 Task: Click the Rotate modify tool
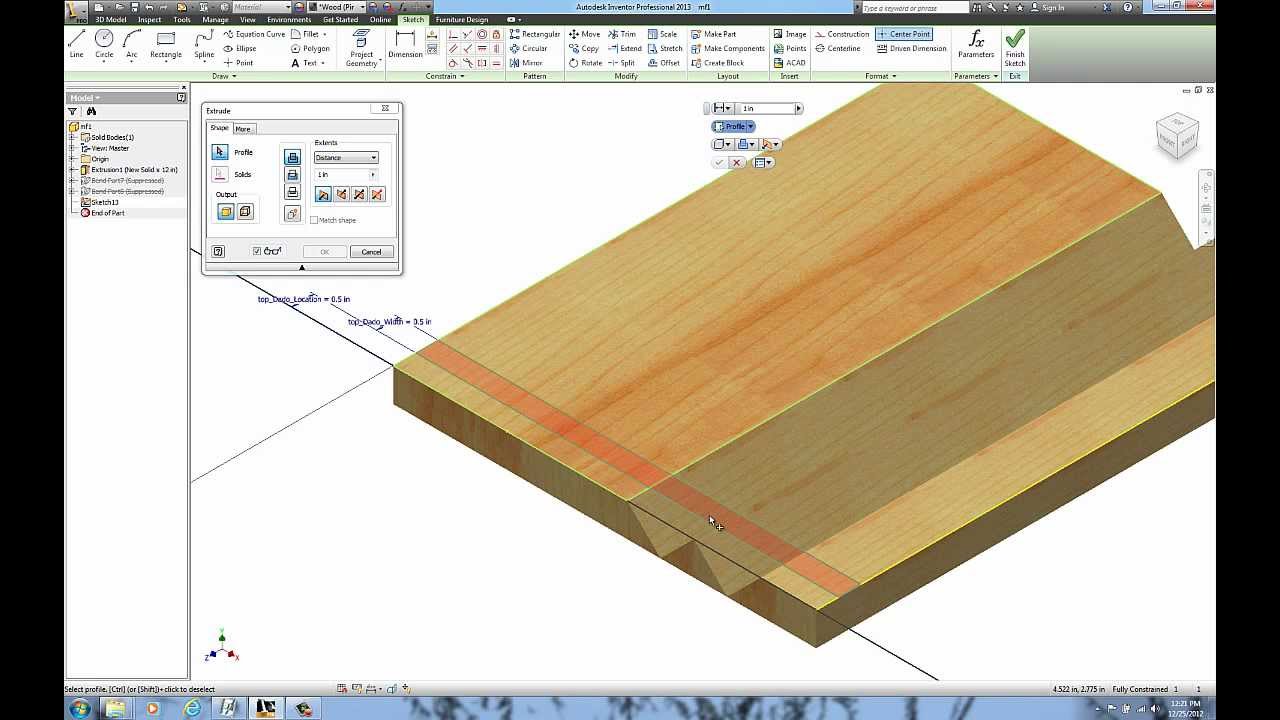click(585, 62)
